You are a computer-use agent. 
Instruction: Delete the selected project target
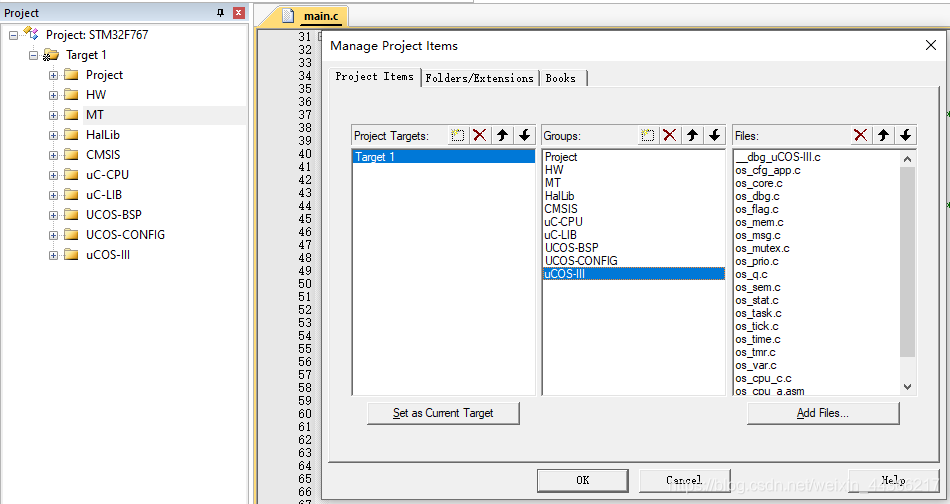pos(479,135)
